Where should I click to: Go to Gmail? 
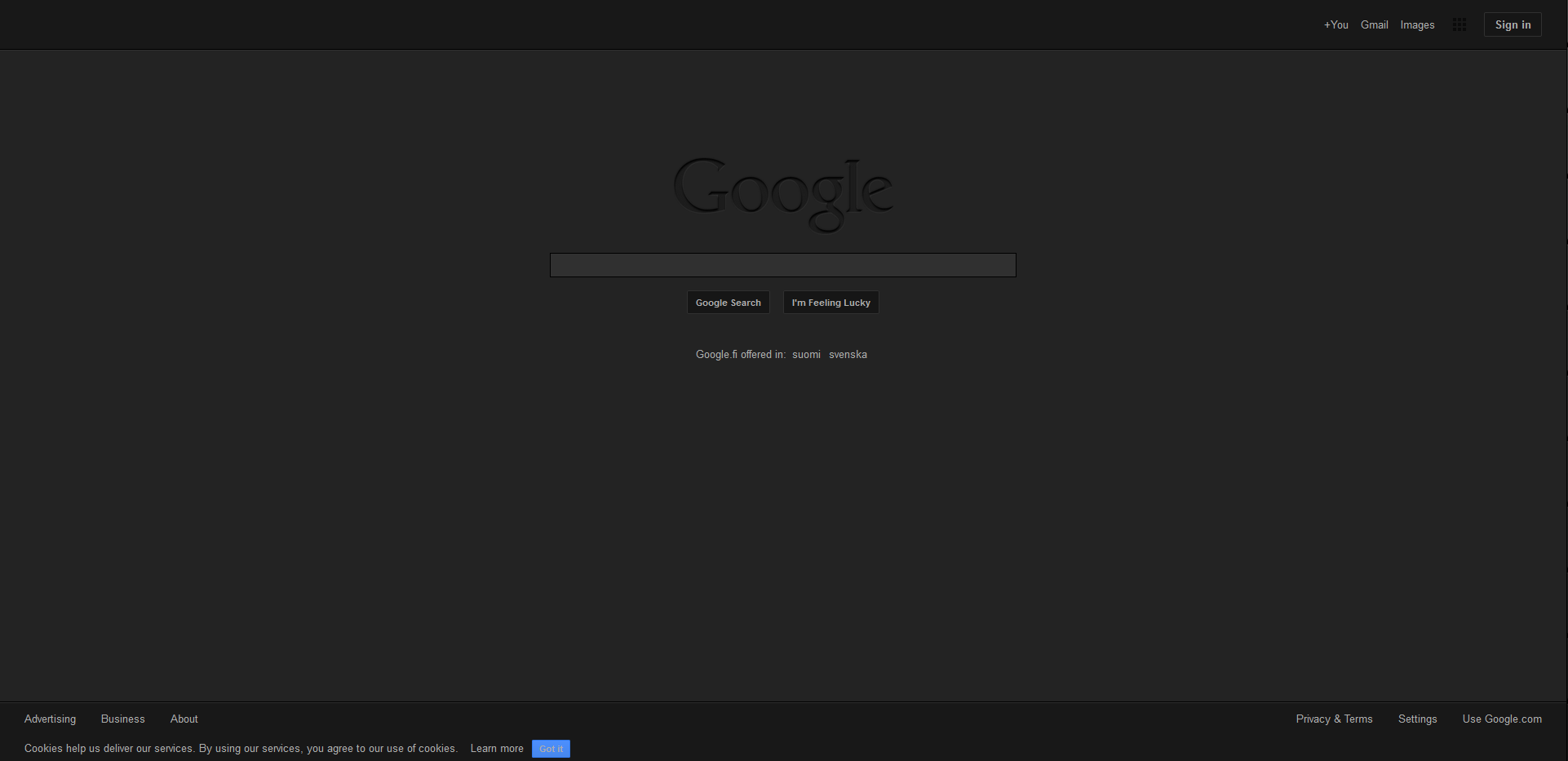[x=1374, y=25]
